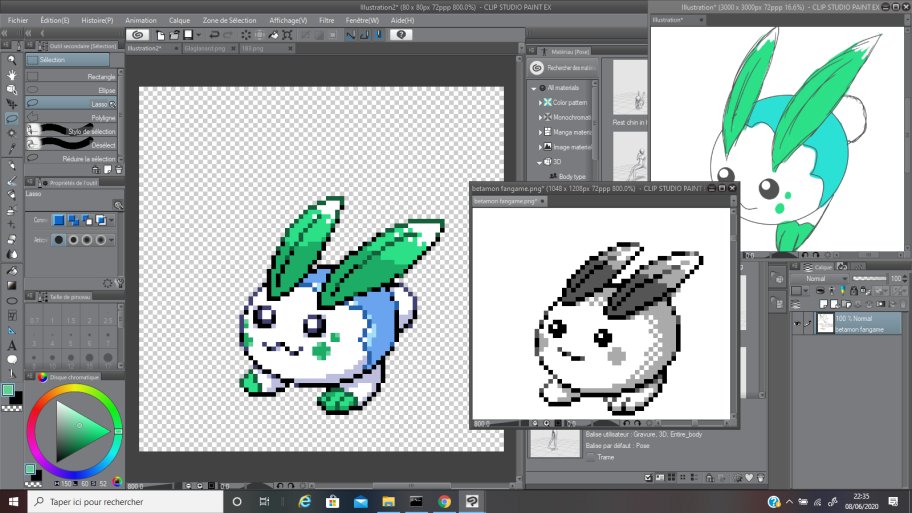Screen dimensions: 912x513
Task: Choose the Réduire la sélection sub tool
Action: point(71,159)
